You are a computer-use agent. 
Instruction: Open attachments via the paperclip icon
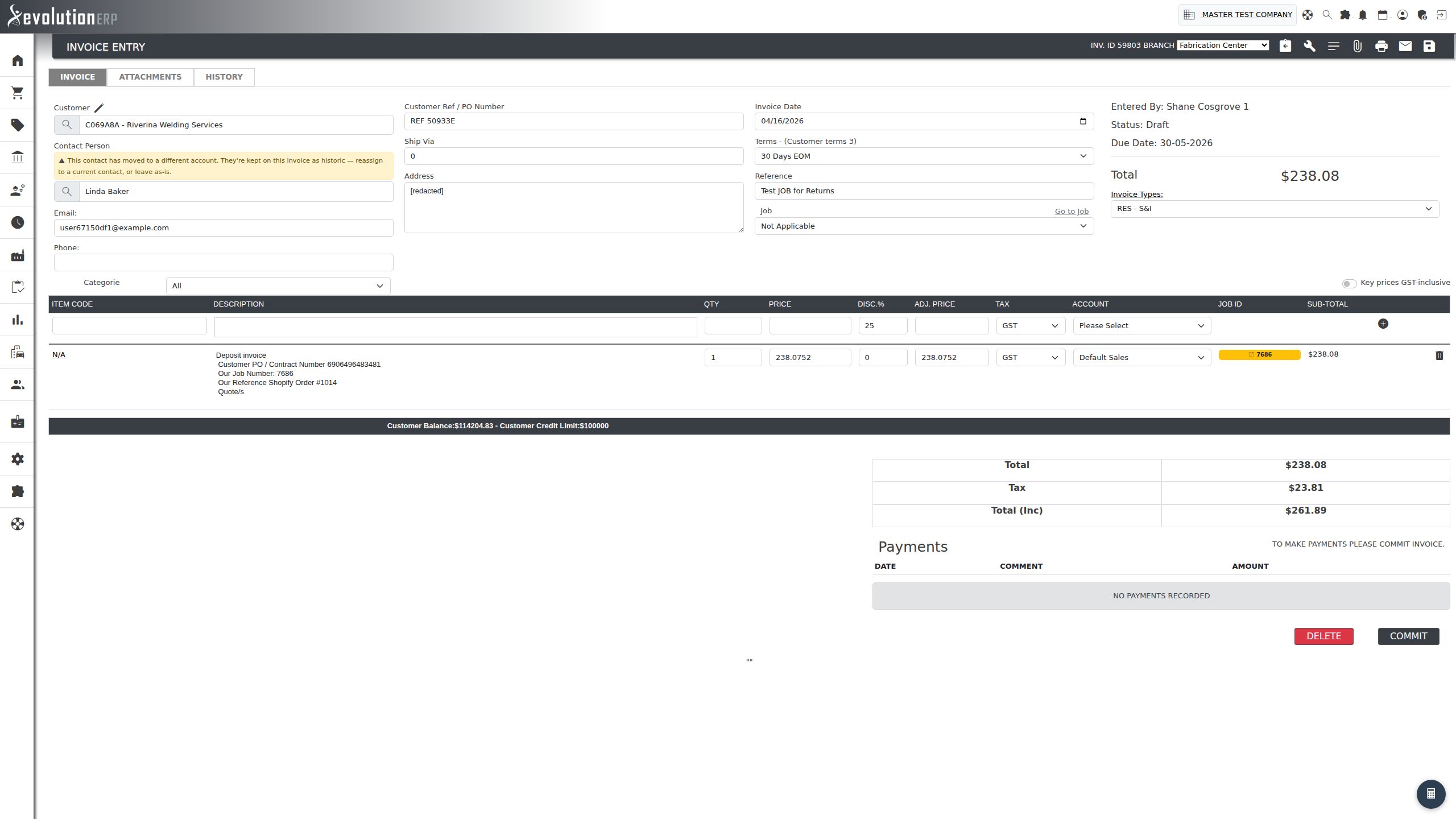(1357, 46)
